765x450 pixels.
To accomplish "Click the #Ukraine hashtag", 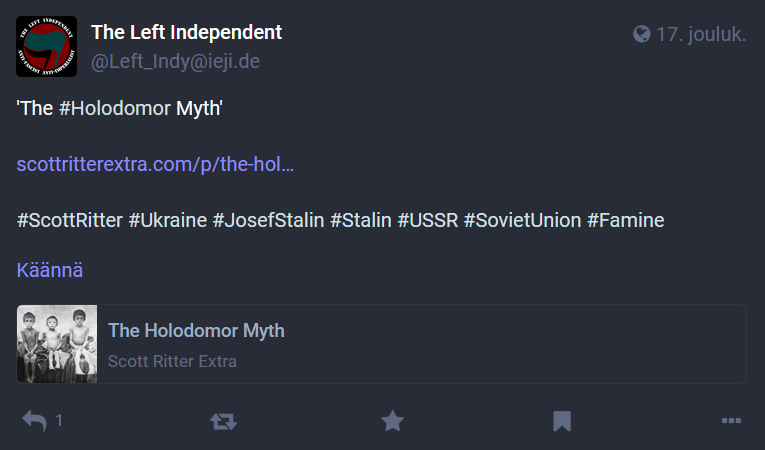I will (x=168, y=220).
